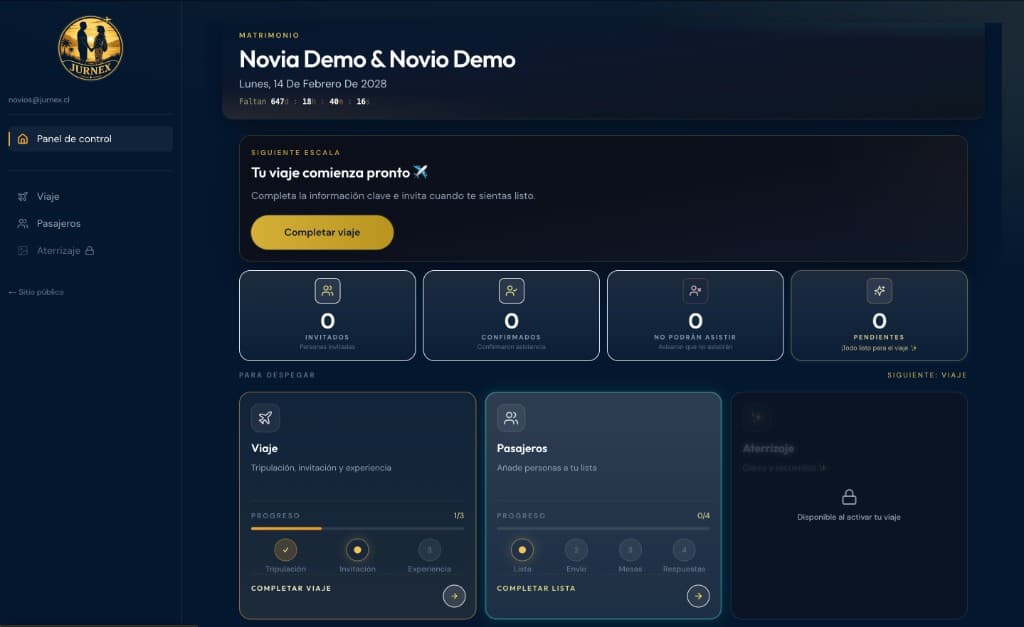The height and width of the screenshot is (627, 1024).
Task: Click the Faltan countdown timer
Action: (x=304, y=102)
